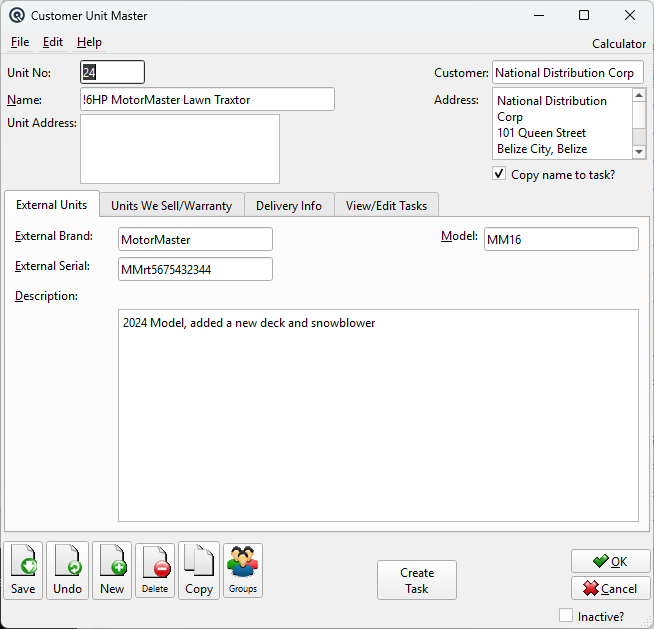Switch to the Delivery Info tab
Image resolution: width=654 pixels, height=629 pixels.
point(289,206)
